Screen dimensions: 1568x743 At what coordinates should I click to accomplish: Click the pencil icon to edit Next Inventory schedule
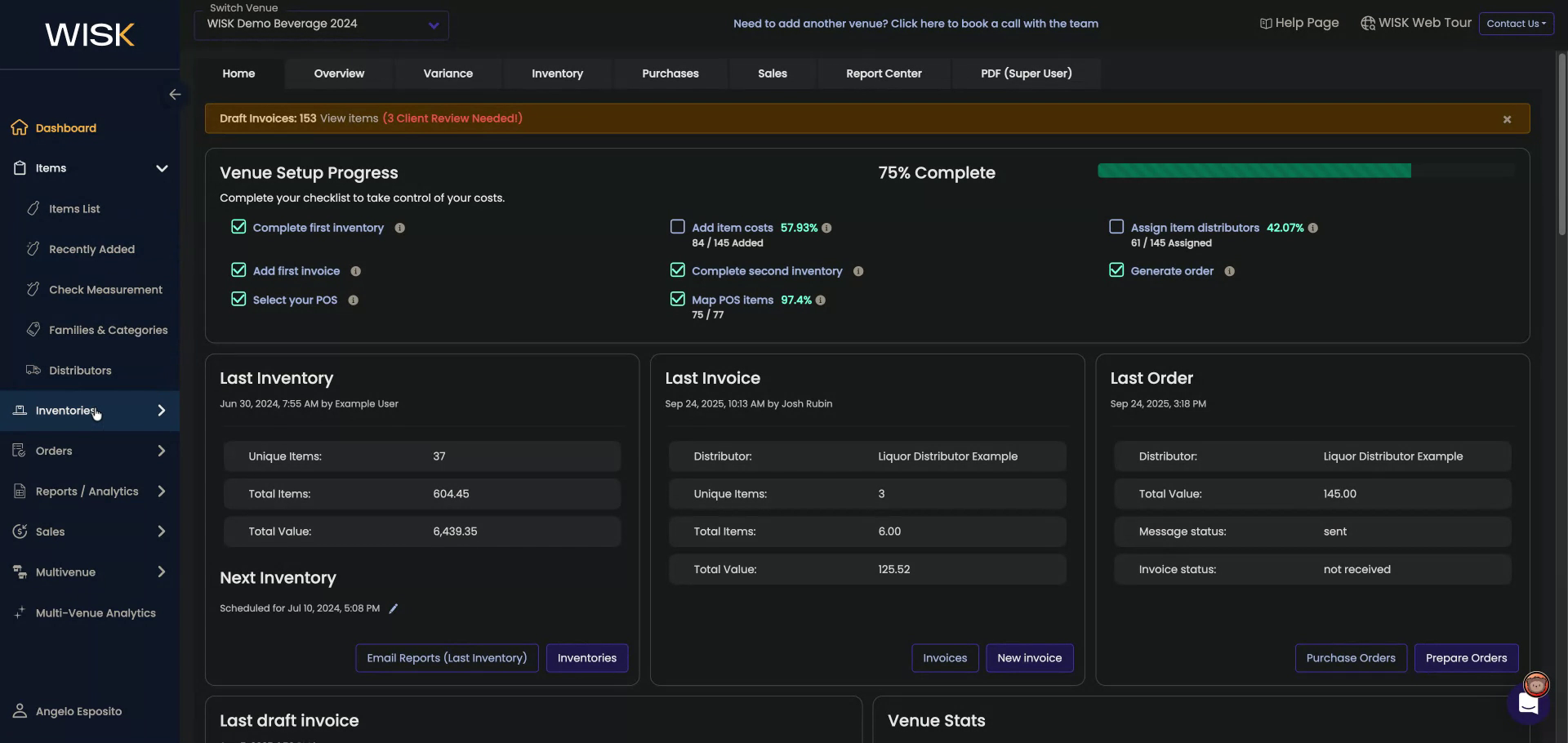point(393,609)
